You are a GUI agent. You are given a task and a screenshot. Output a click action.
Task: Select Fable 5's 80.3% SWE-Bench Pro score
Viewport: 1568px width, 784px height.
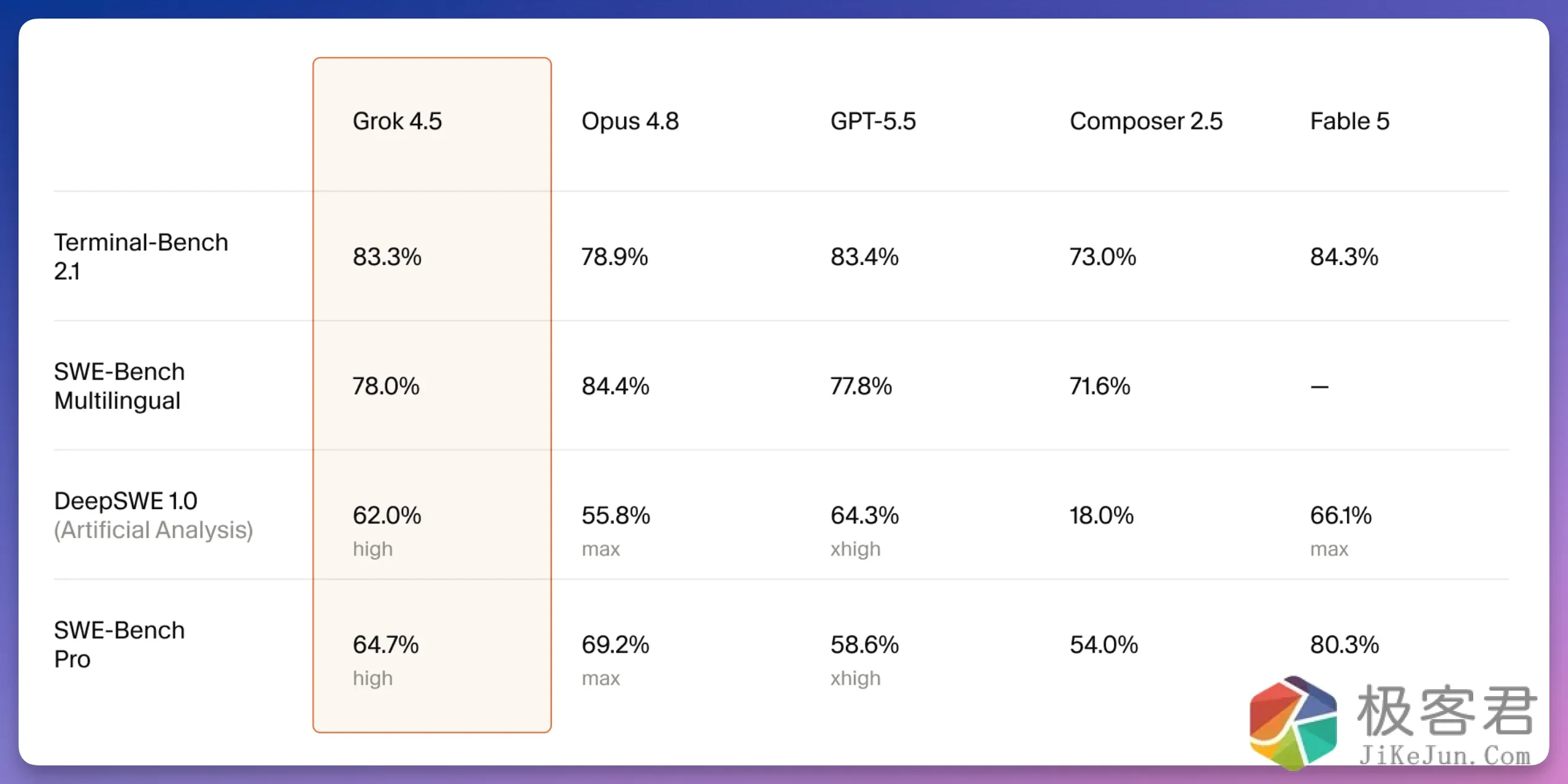click(x=1344, y=645)
